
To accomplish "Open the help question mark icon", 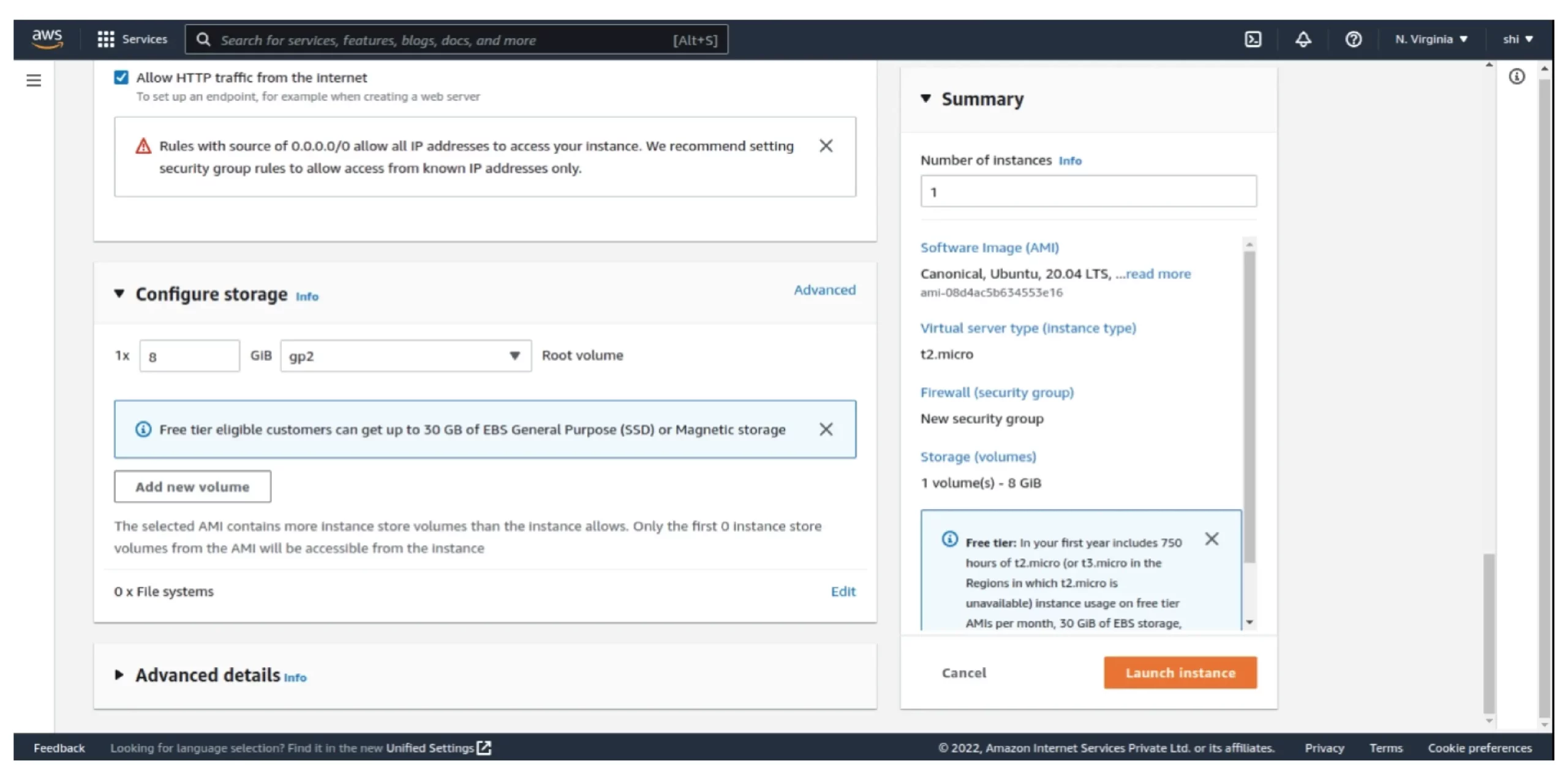I will point(1353,40).
